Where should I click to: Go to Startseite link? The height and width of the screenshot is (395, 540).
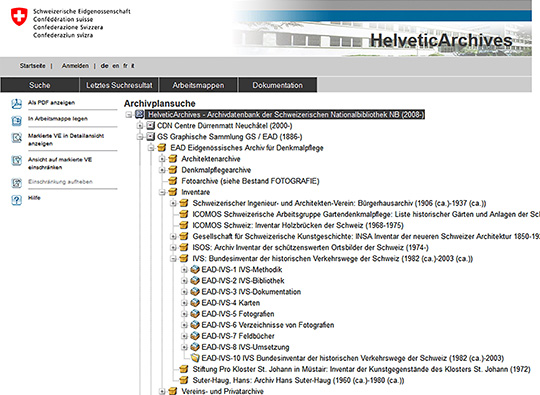tap(32, 65)
